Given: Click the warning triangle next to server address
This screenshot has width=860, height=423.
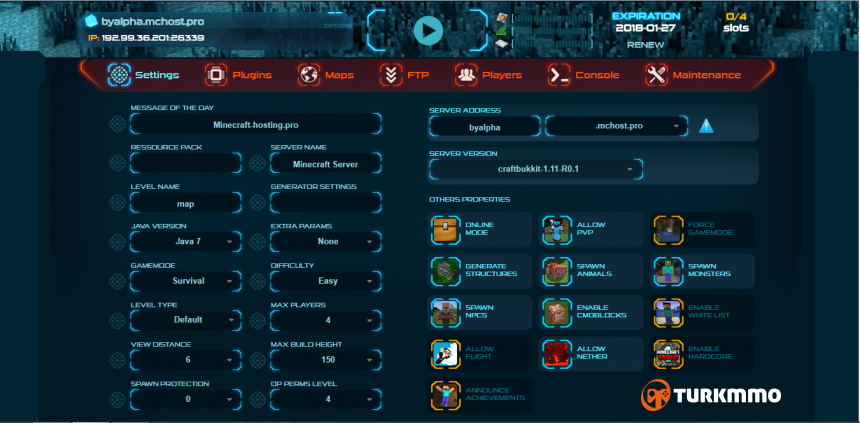Looking at the screenshot, I should [706, 126].
